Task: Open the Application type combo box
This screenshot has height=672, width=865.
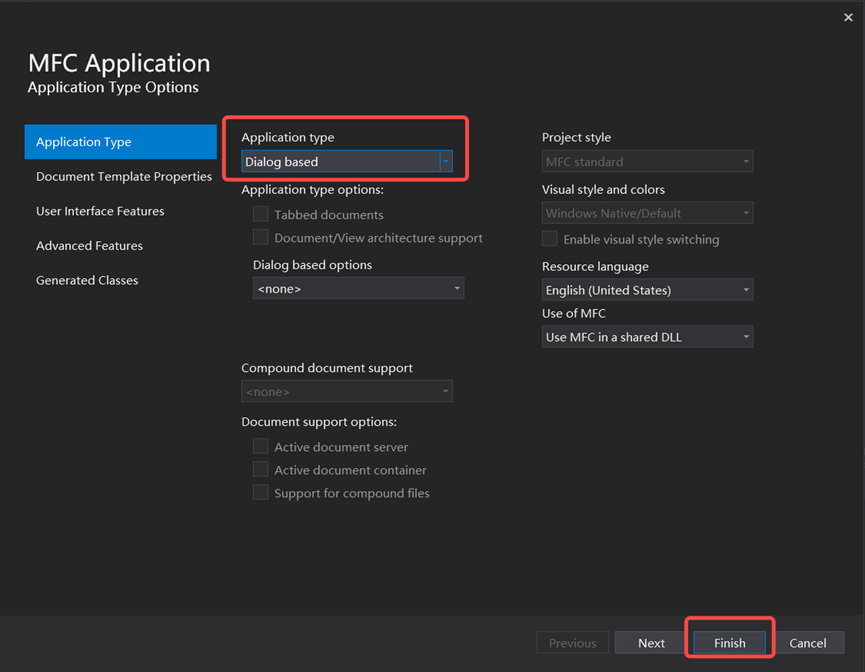Action: point(346,162)
